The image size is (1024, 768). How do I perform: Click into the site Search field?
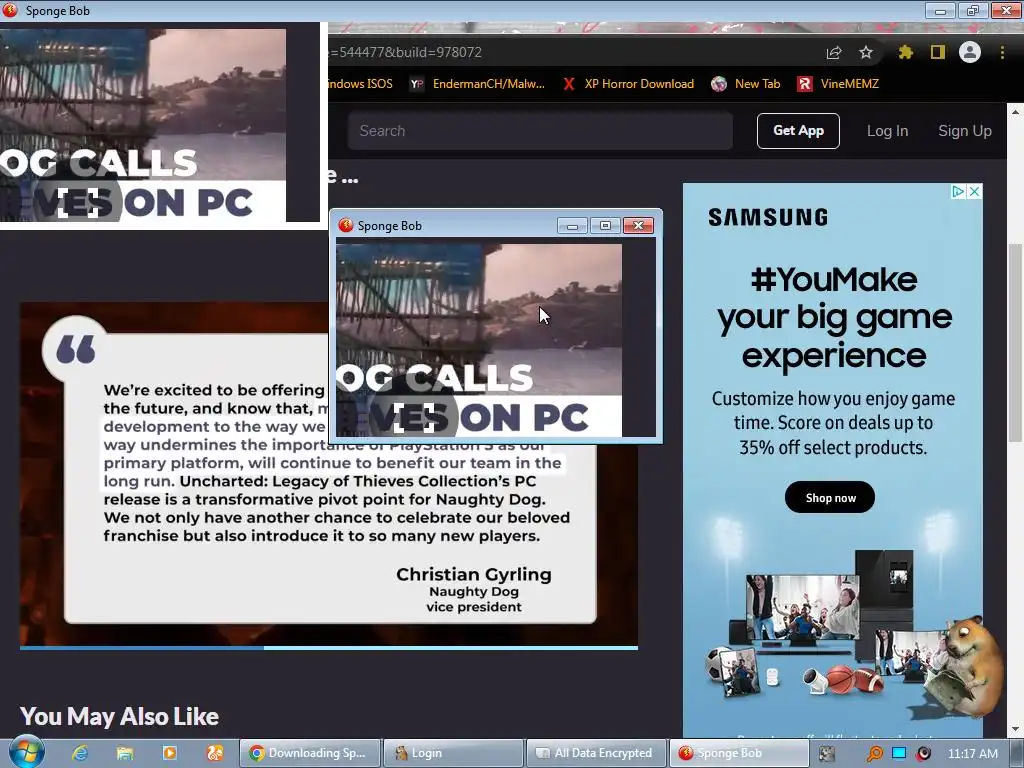540,131
